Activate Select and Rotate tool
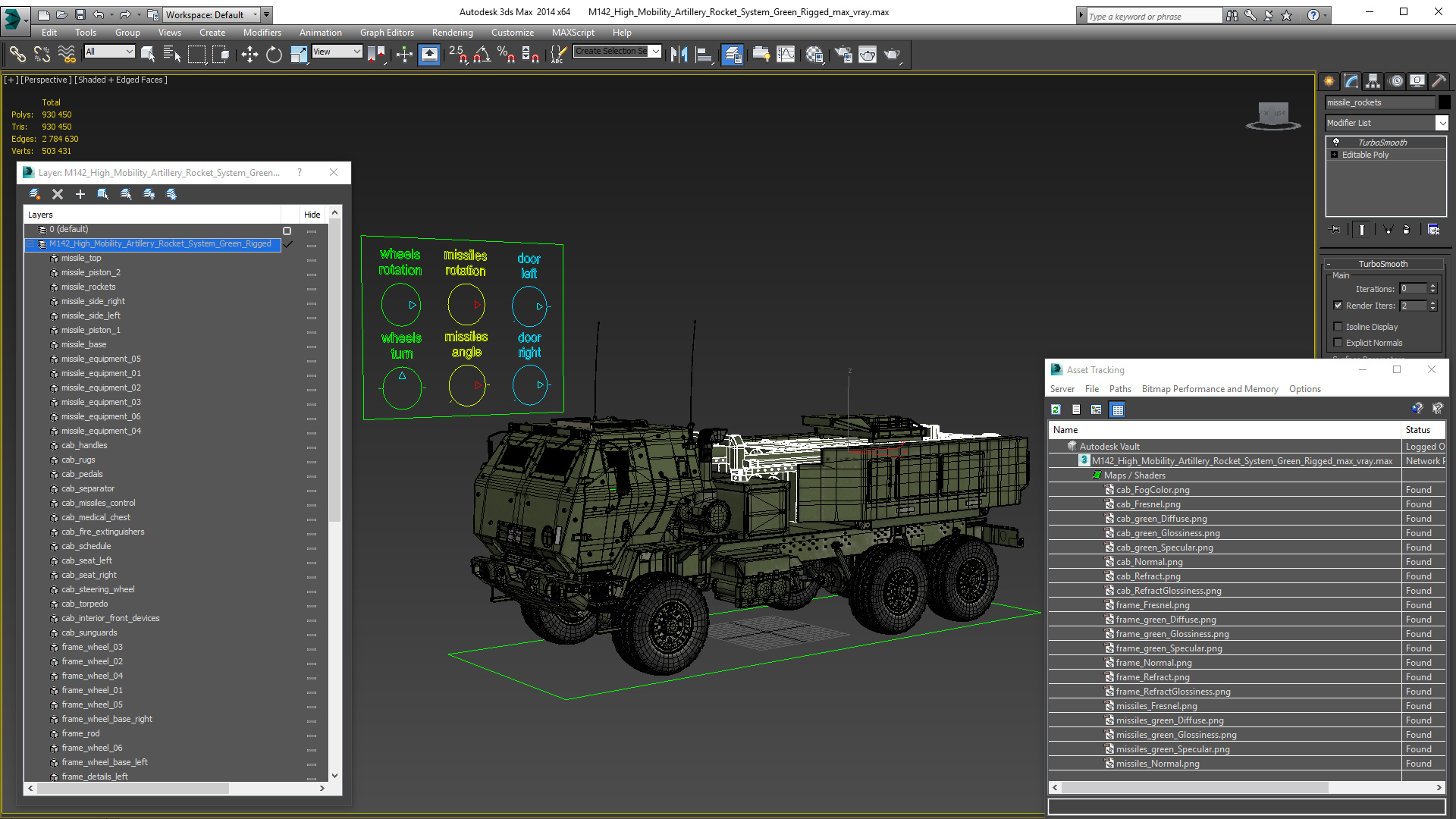This screenshot has height=819, width=1456. click(274, 54)
